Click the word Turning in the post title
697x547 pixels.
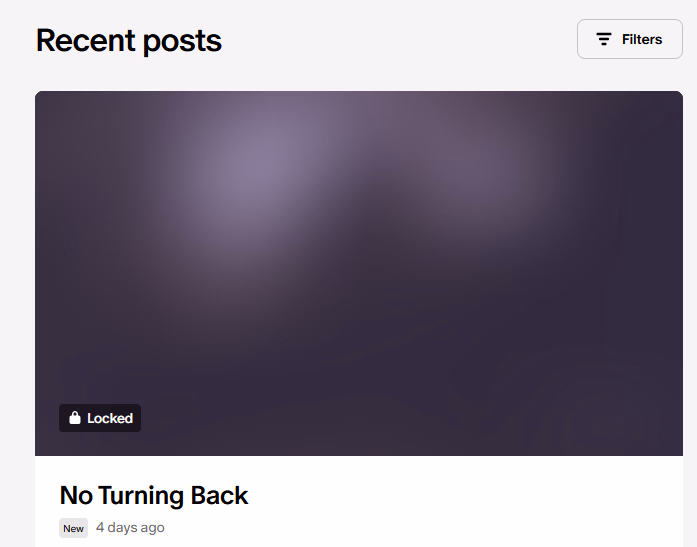point(141,496)
